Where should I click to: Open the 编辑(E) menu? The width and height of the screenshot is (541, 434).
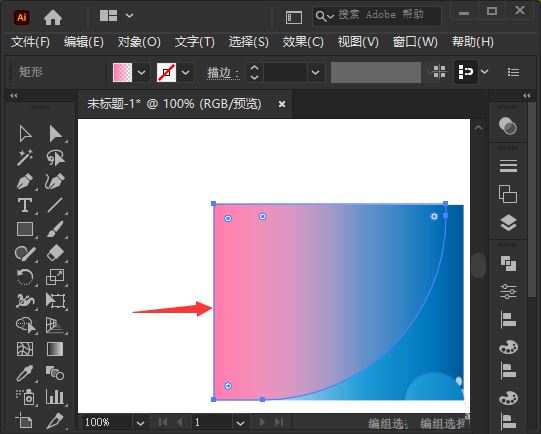(83, 42)
